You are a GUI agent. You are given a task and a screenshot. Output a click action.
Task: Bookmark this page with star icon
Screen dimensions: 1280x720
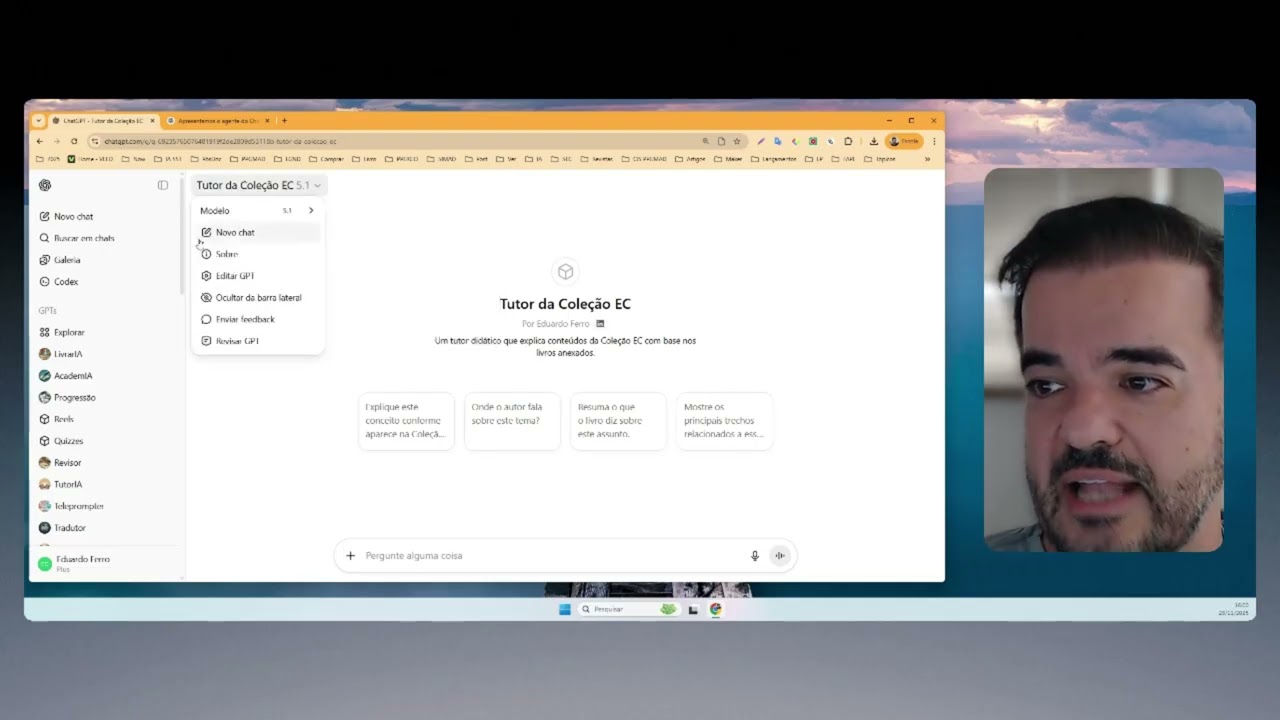pyautogui.click(x=737, y=141)
